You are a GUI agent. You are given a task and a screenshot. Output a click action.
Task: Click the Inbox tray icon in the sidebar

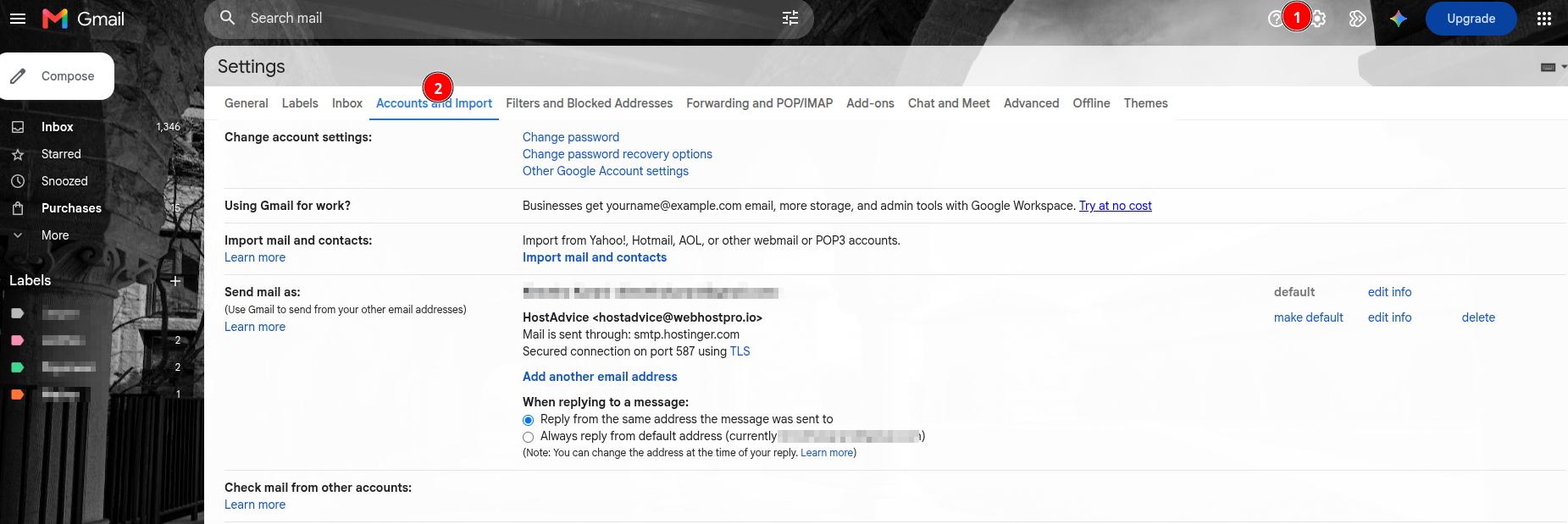(x=18, y=127)
